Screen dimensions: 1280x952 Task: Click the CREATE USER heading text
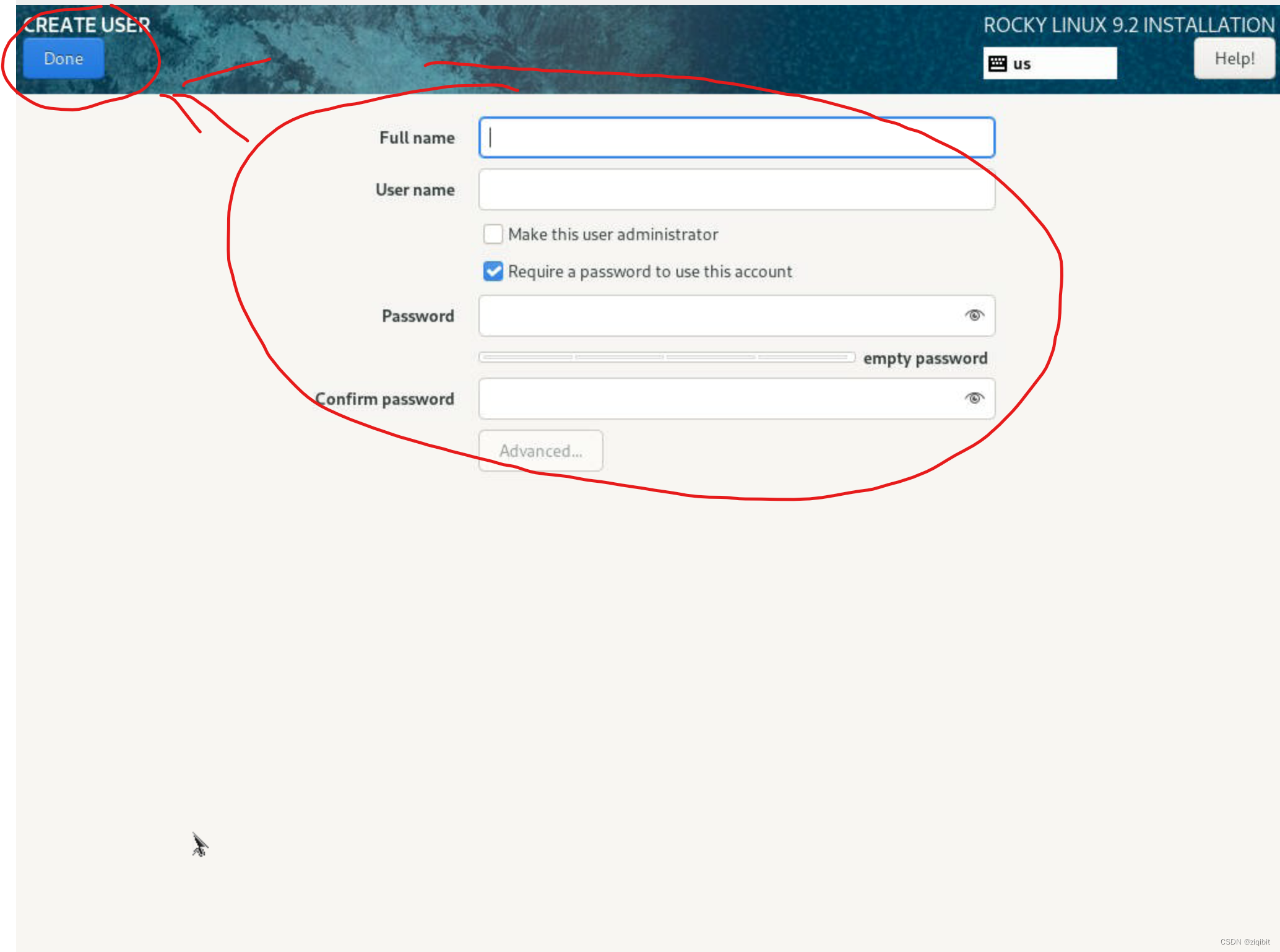[87, 25]
